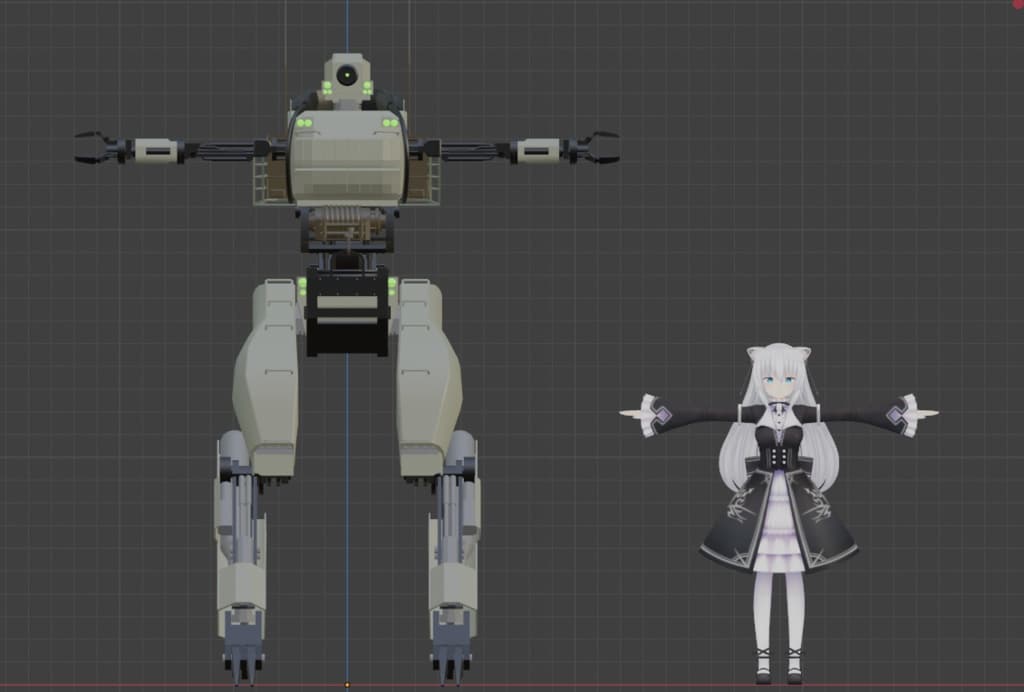Click the red dot in the top-right corner
The height and width of the screenshot is (692, 1024).
[x=1018, y=4]
